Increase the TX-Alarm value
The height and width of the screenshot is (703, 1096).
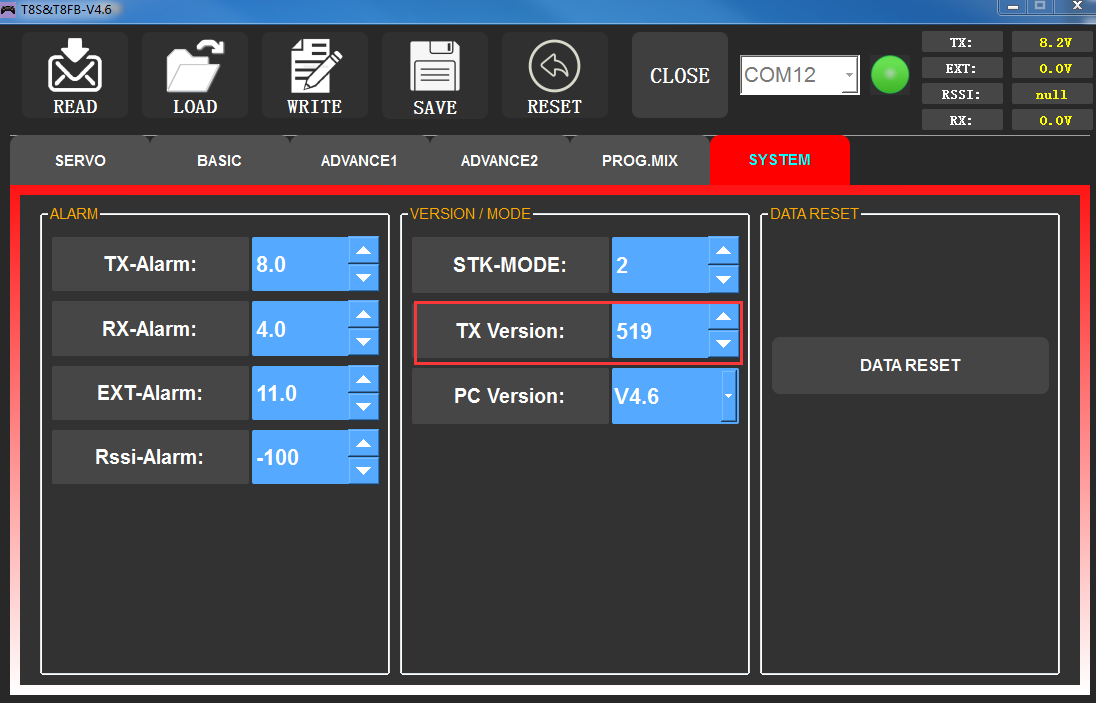(x=363, y=250)
